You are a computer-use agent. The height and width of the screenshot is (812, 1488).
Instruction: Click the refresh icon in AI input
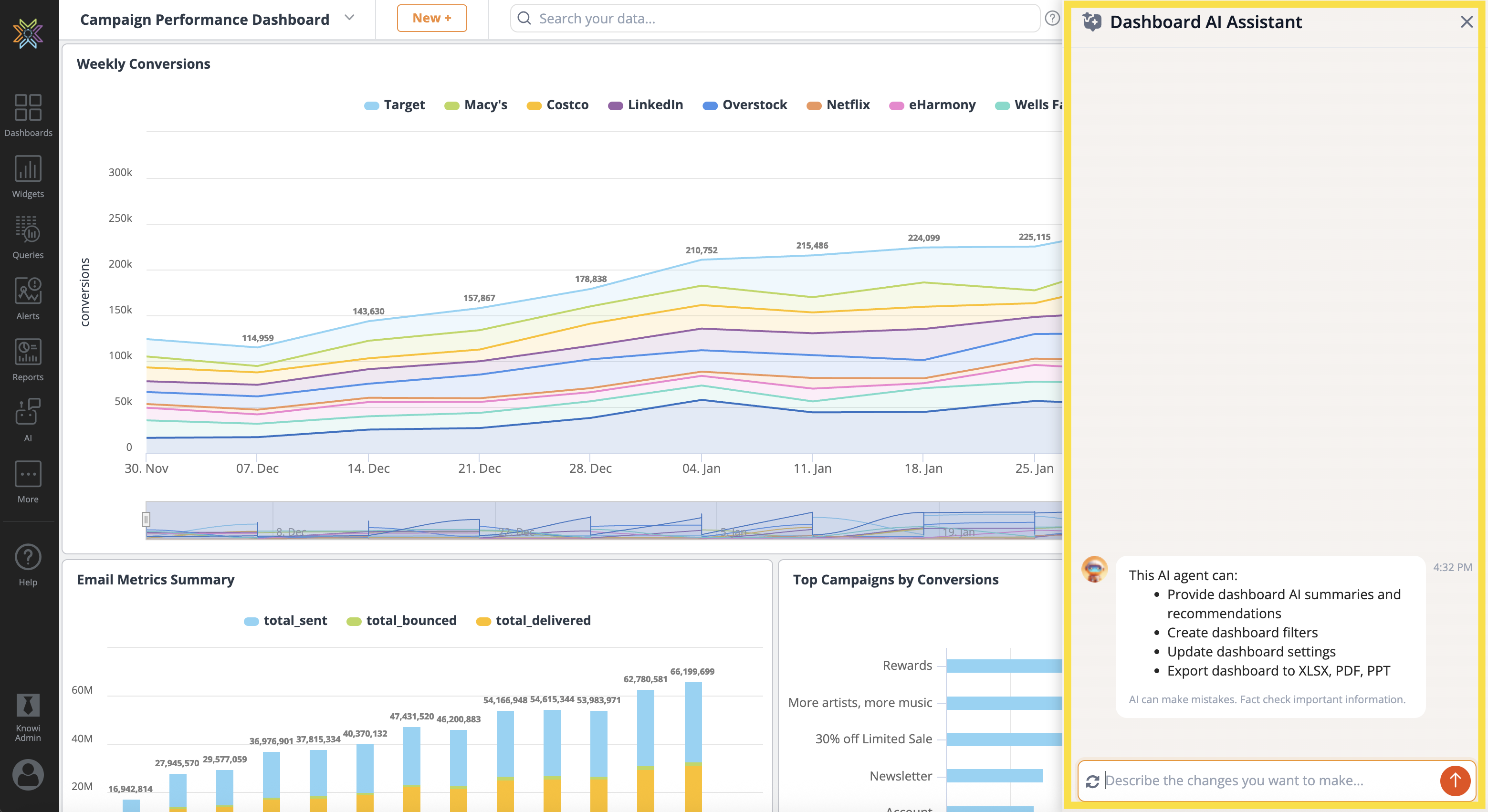coord(1092,781)
